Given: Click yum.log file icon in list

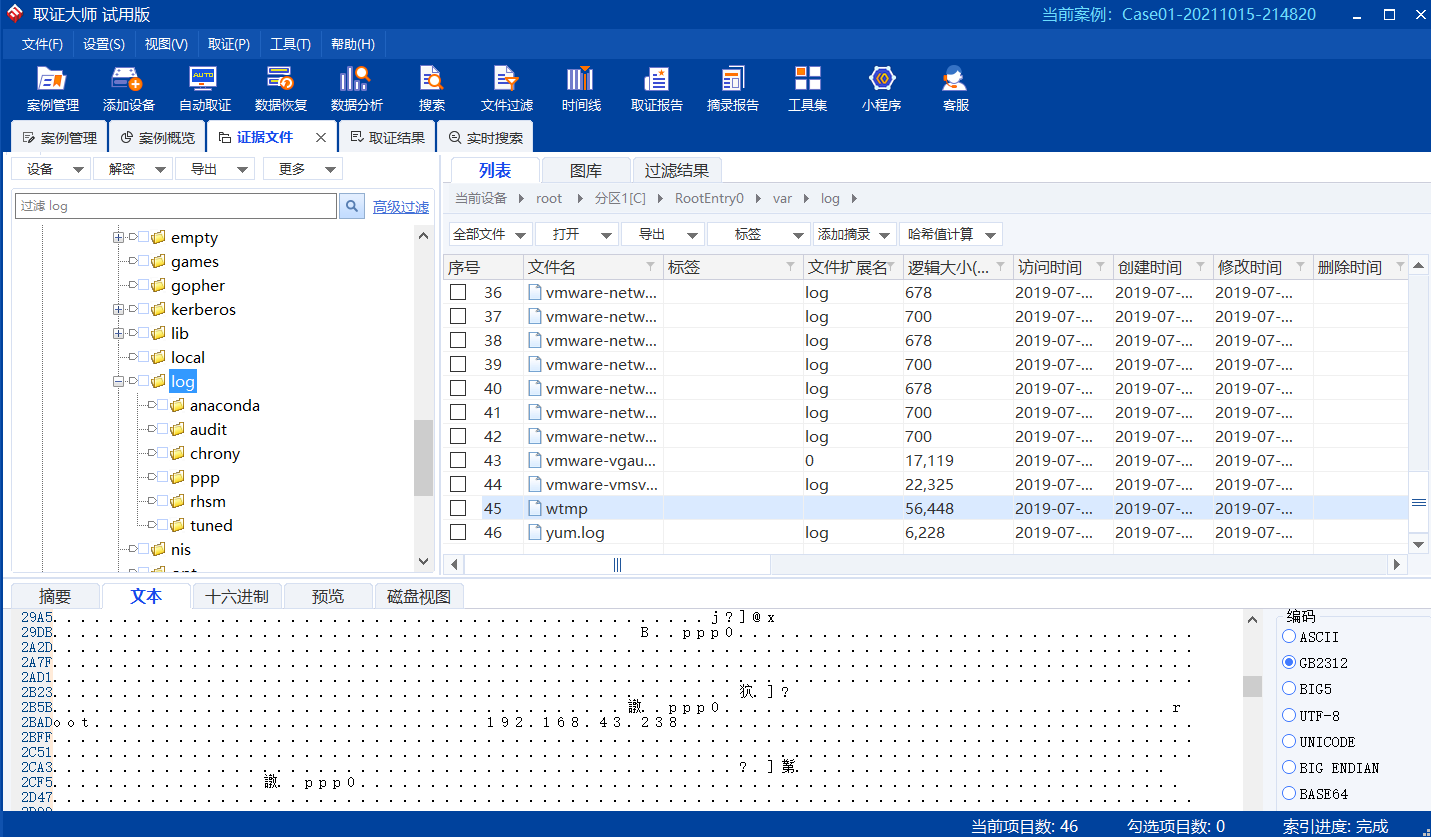Looking at the screenshot, I should pyautogui.click(x=535, y=533).
